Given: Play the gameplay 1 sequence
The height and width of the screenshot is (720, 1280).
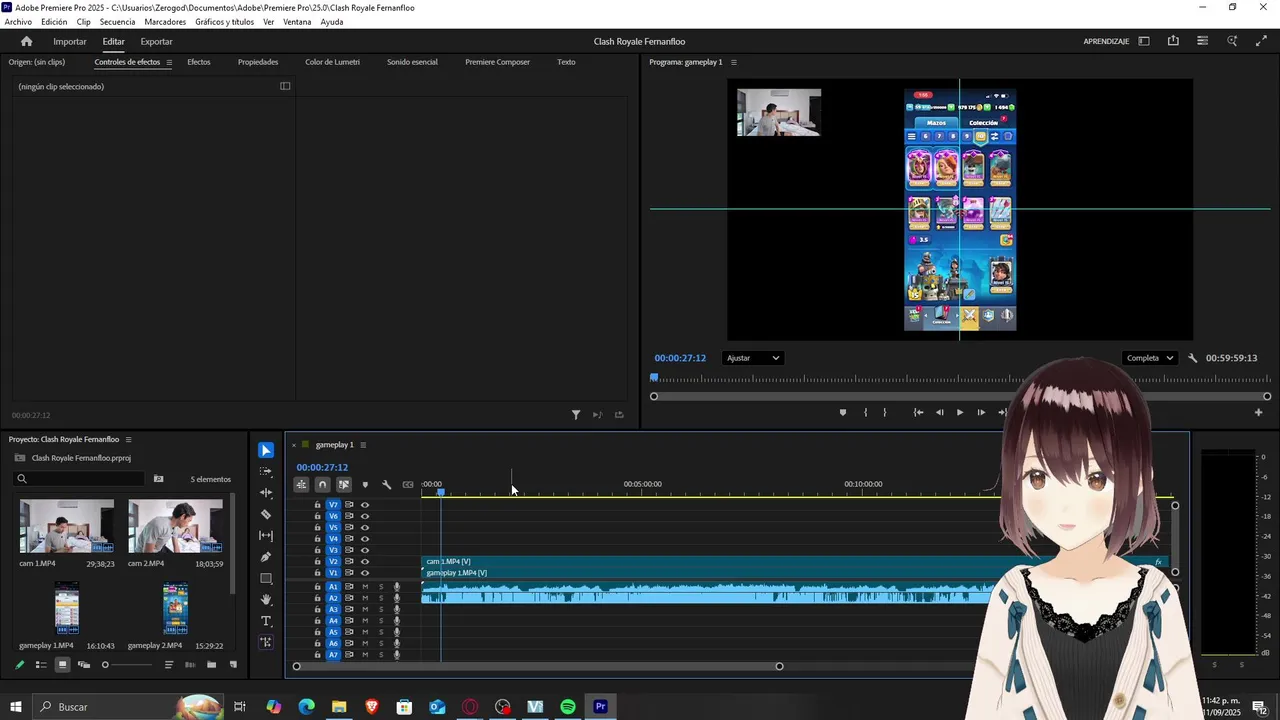Looking at the screenshot, I should pyautogui.click(x=960, y=412).
